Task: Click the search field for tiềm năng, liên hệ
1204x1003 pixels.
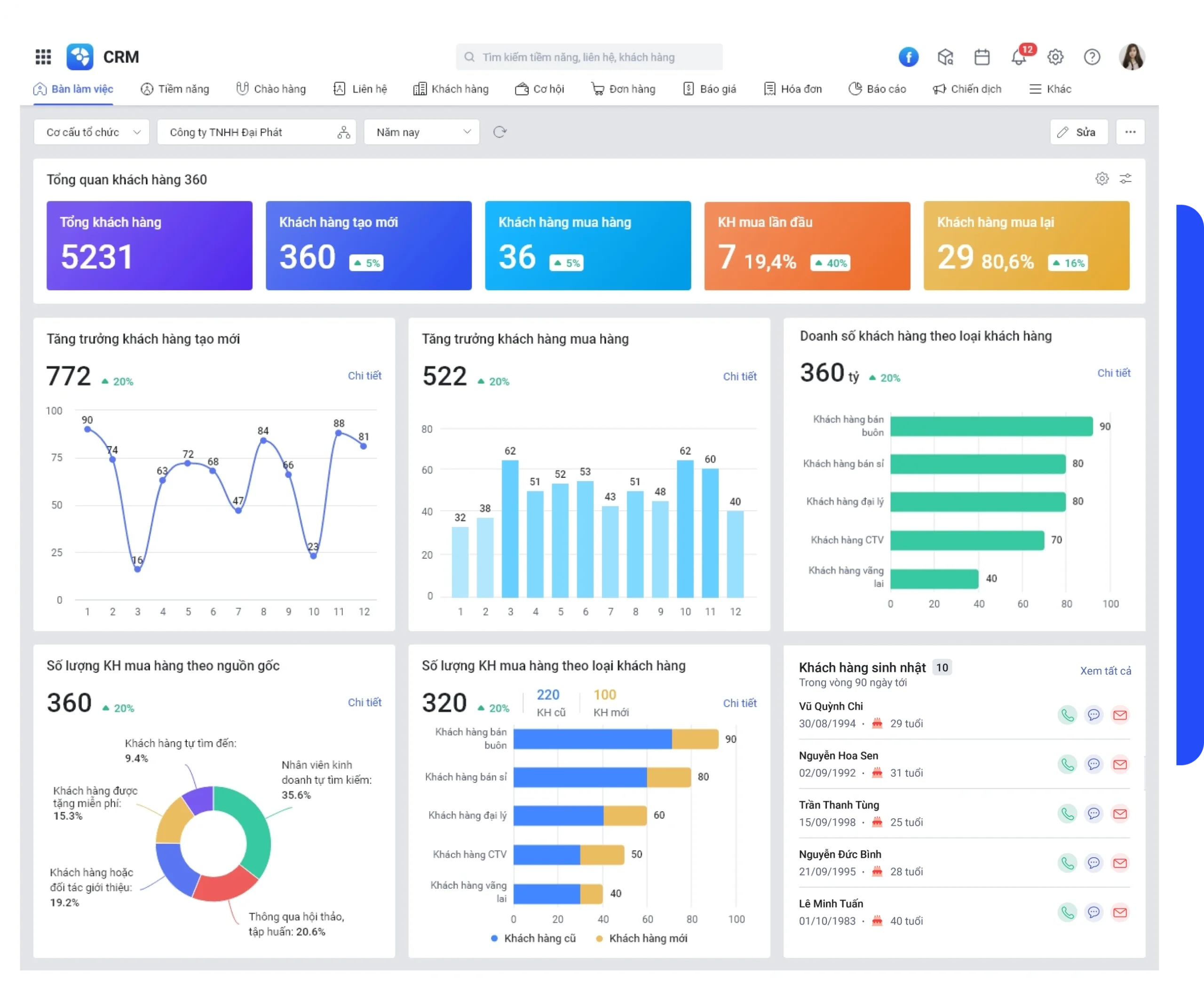Action: (x=589, y=57)
